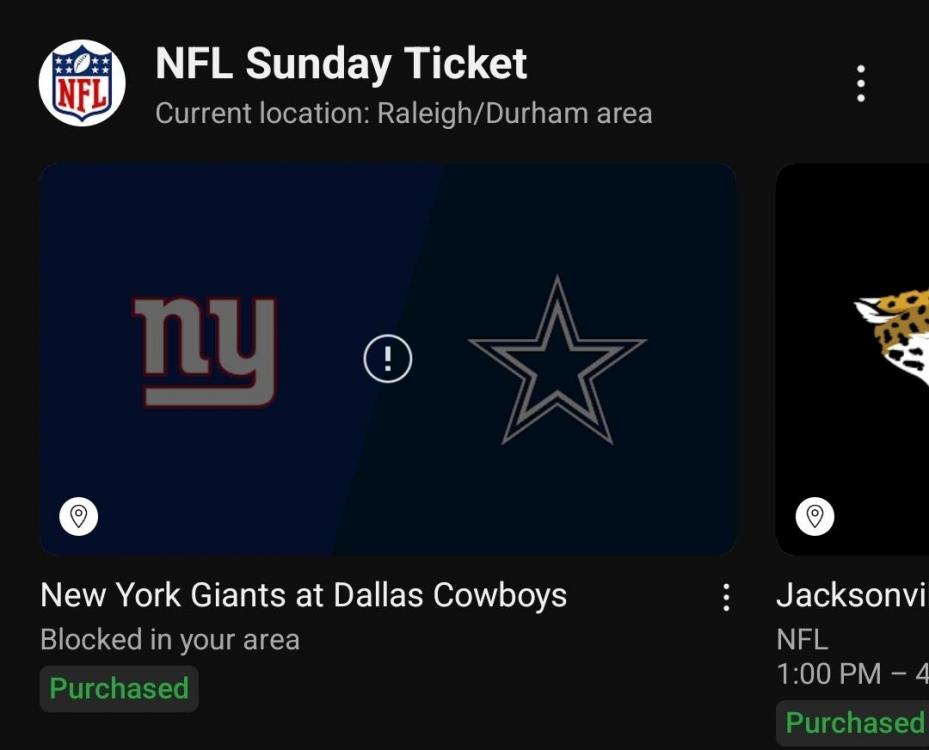Click the New York Giants logo
This screenshot has width=929, height=750.
[205, 351]
